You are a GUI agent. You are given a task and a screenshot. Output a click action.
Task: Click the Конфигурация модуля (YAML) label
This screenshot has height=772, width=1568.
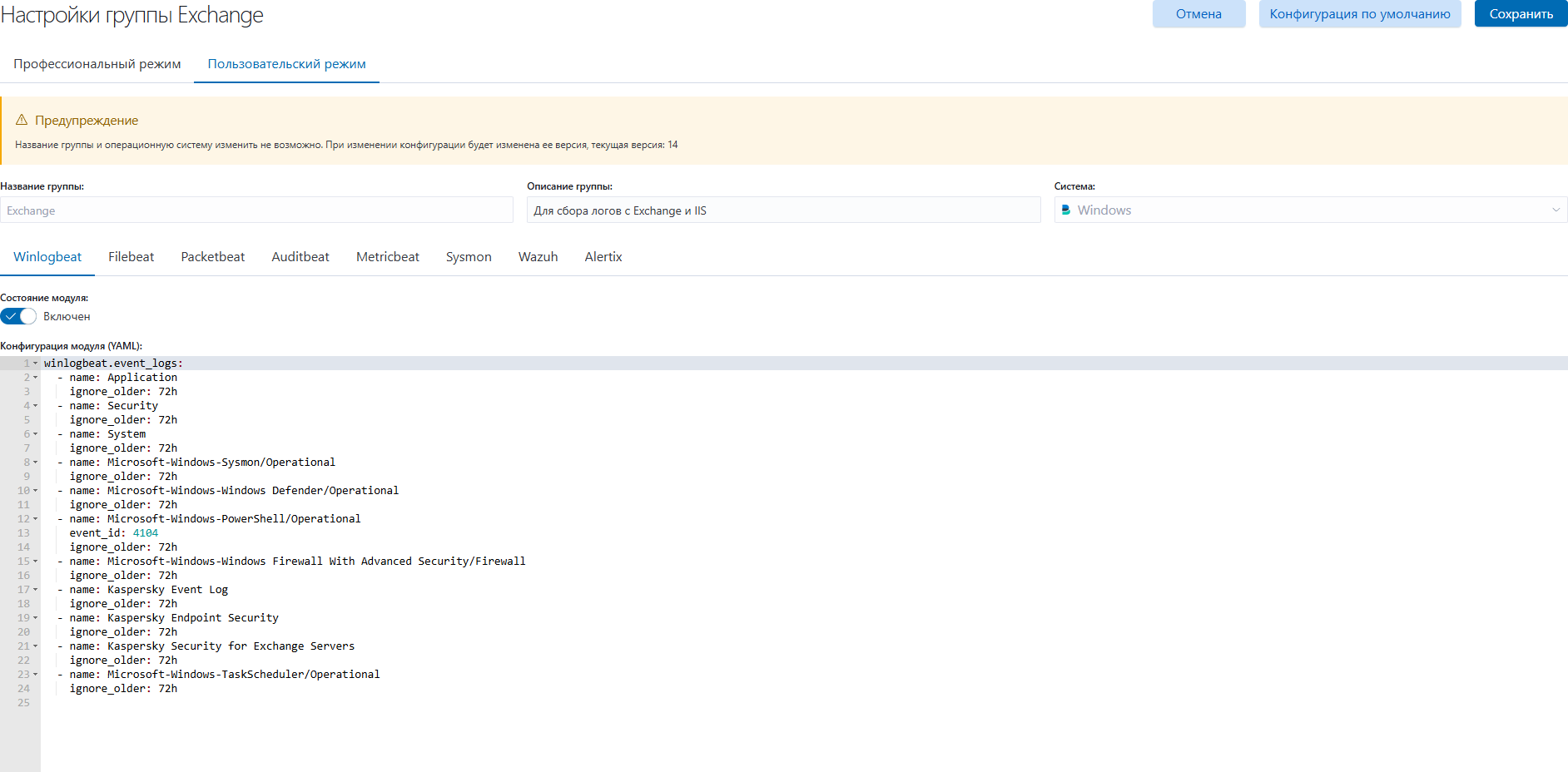[72, 346]
